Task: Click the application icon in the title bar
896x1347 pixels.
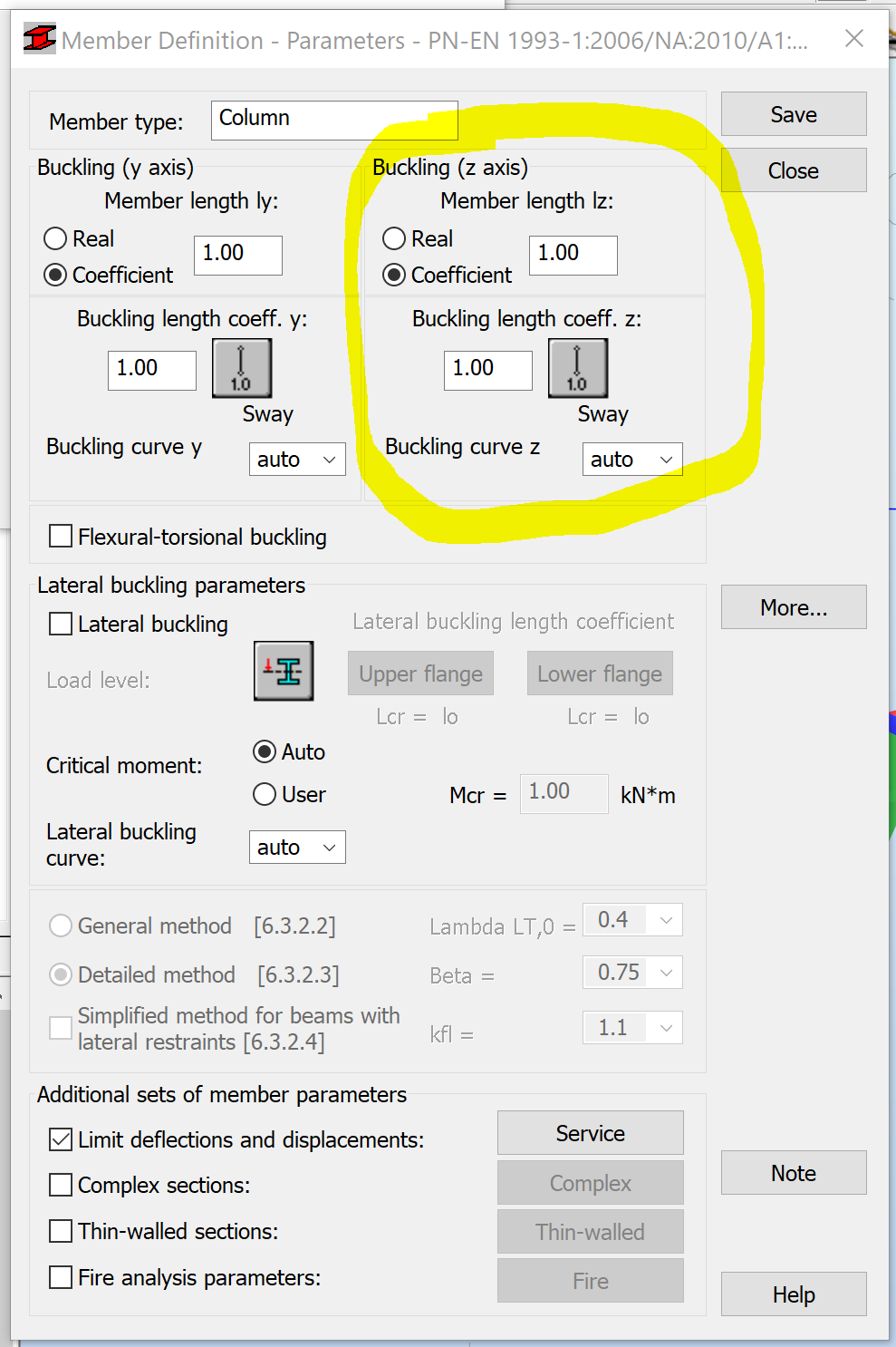Action: (x=40, y=39)
